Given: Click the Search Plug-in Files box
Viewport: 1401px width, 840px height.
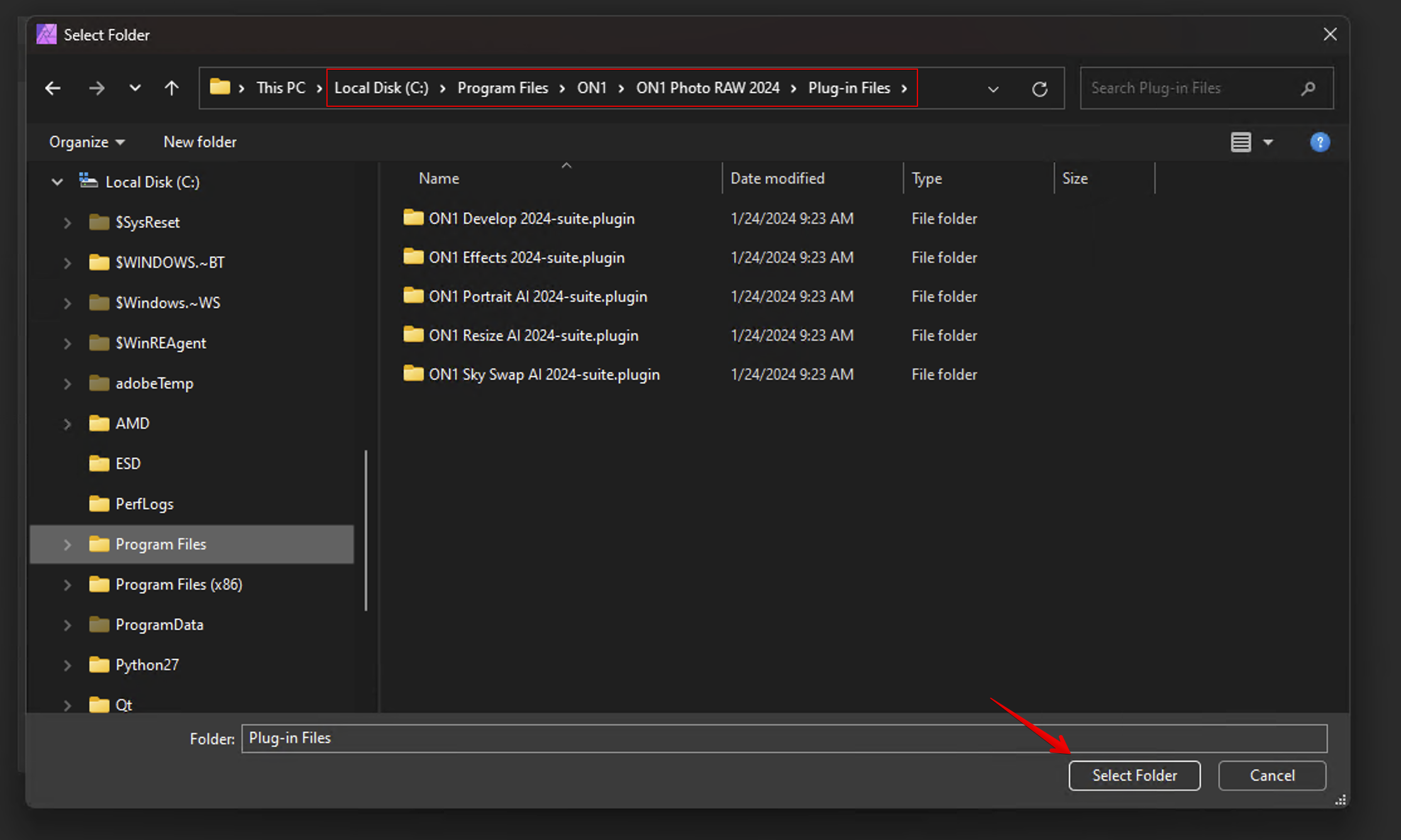Looking at the screenshot, I should 1207,88.
